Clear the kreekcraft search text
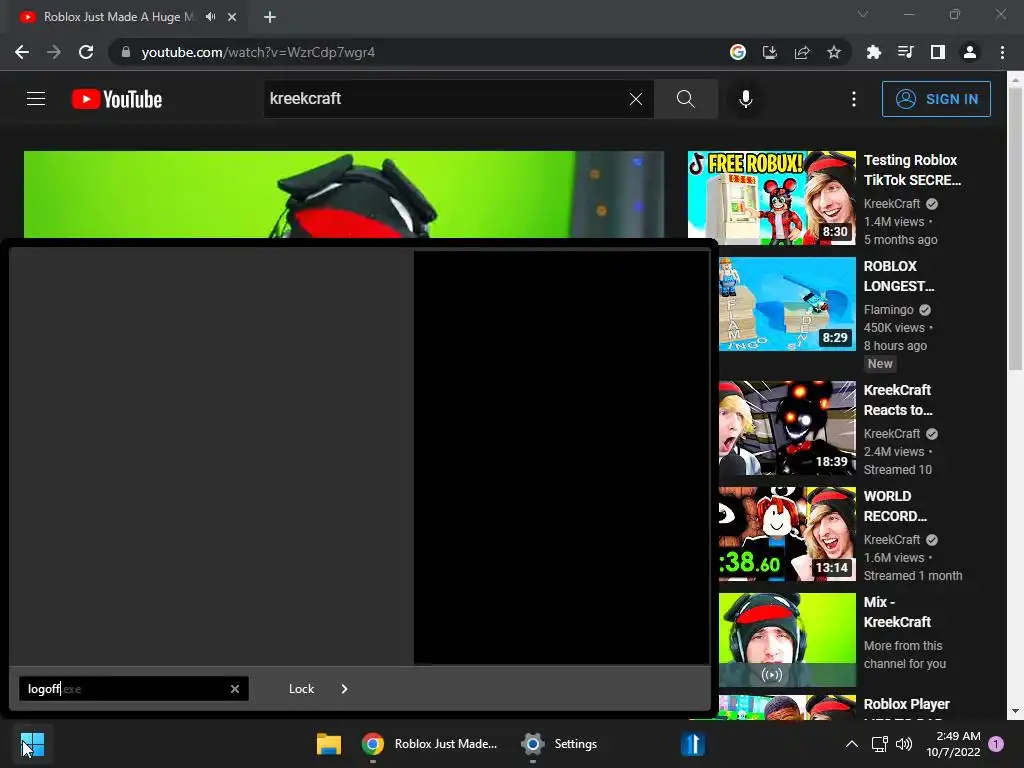This screenshot has height=768, width=1024. click(635, 99)
